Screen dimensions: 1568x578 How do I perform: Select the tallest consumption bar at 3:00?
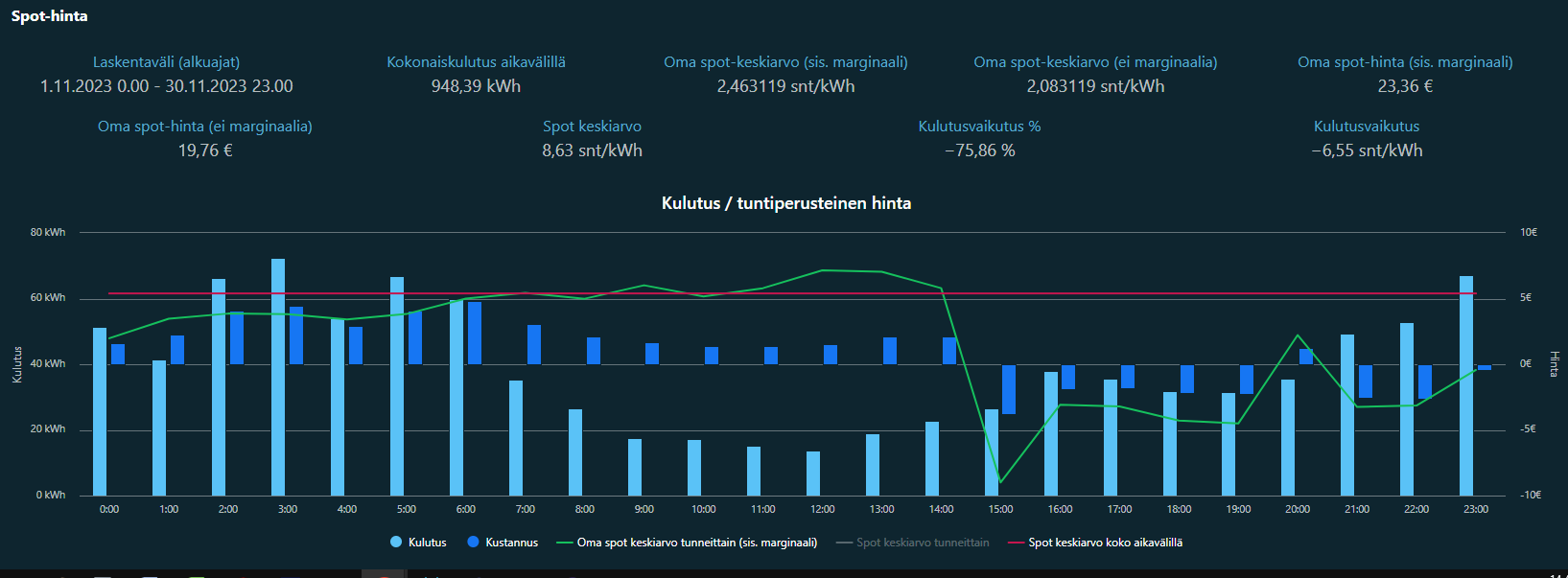[x=278, y=377]
